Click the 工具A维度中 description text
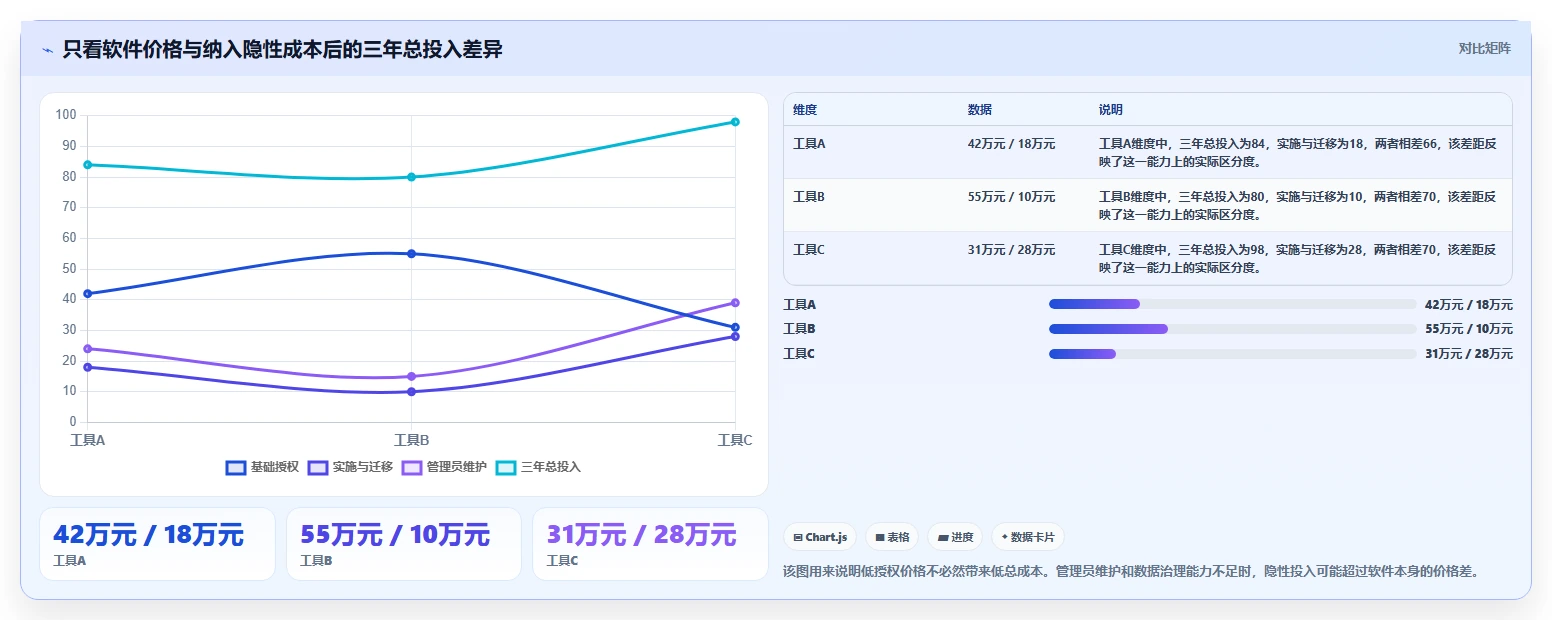Viewport: 1552px width, 620px height. (1298, 152)
